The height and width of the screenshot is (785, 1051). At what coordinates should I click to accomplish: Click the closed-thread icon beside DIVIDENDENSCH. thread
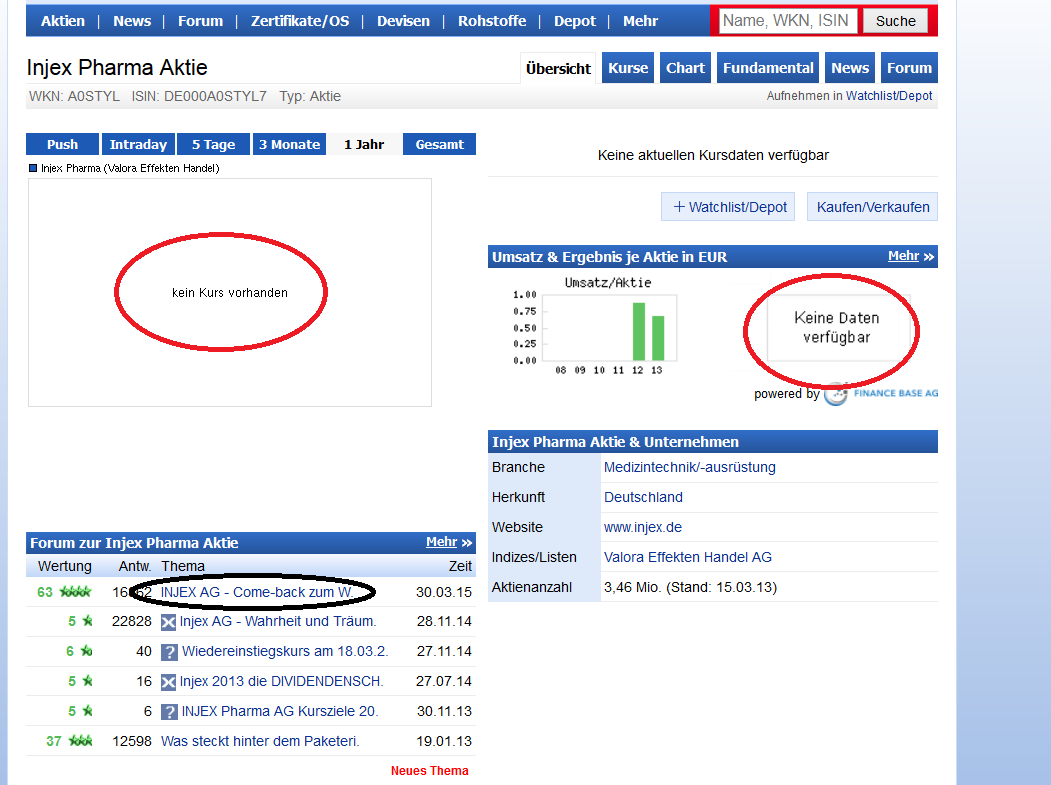point(168,682)
